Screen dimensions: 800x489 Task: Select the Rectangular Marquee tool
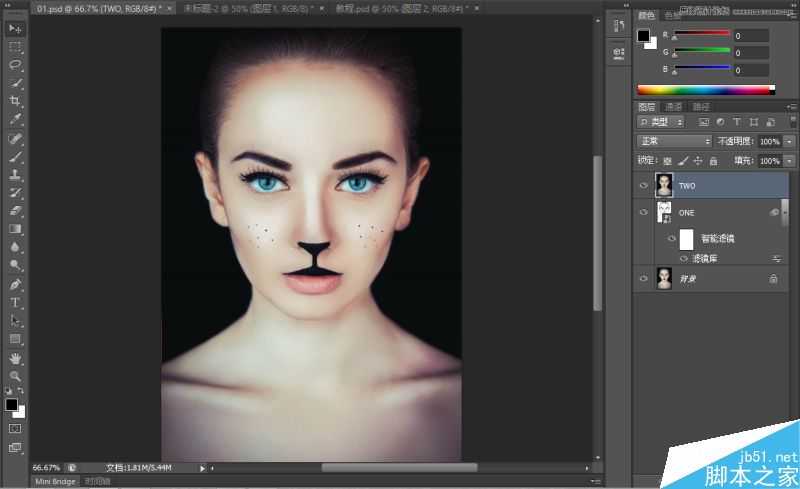point(15,46)
